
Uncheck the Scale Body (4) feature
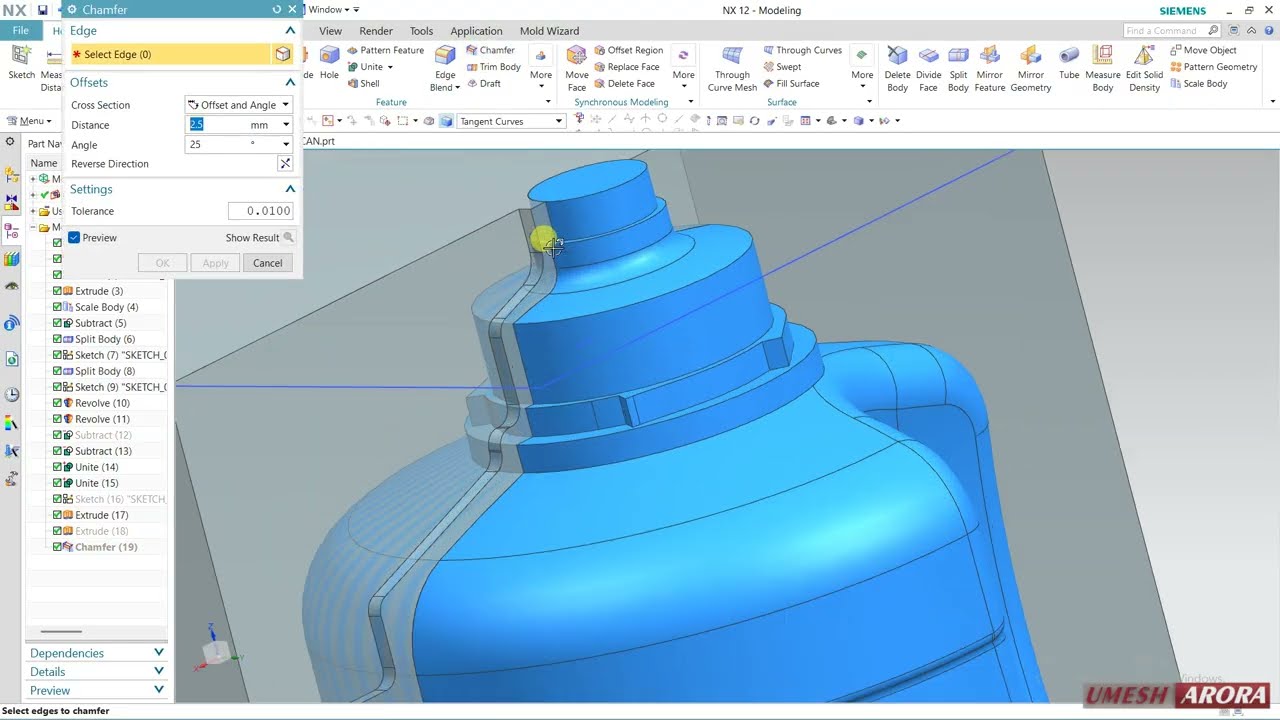tap(57, 307)
